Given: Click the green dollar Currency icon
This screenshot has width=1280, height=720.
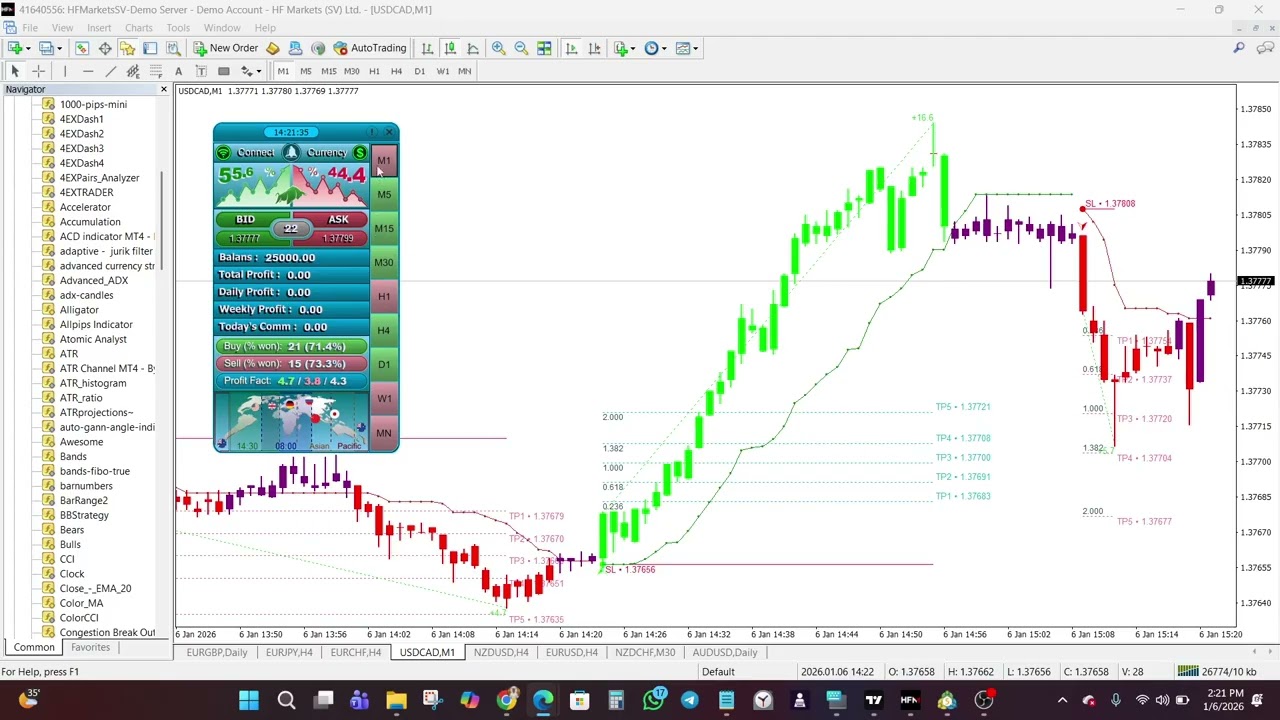Looking at the screenshot, I should pos(360,153).
